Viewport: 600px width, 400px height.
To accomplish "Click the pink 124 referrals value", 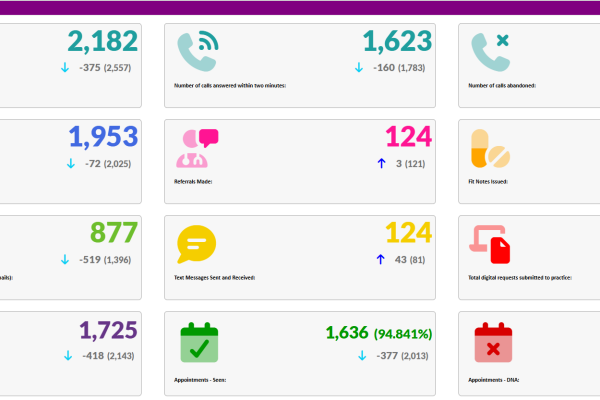I will 409,137.
